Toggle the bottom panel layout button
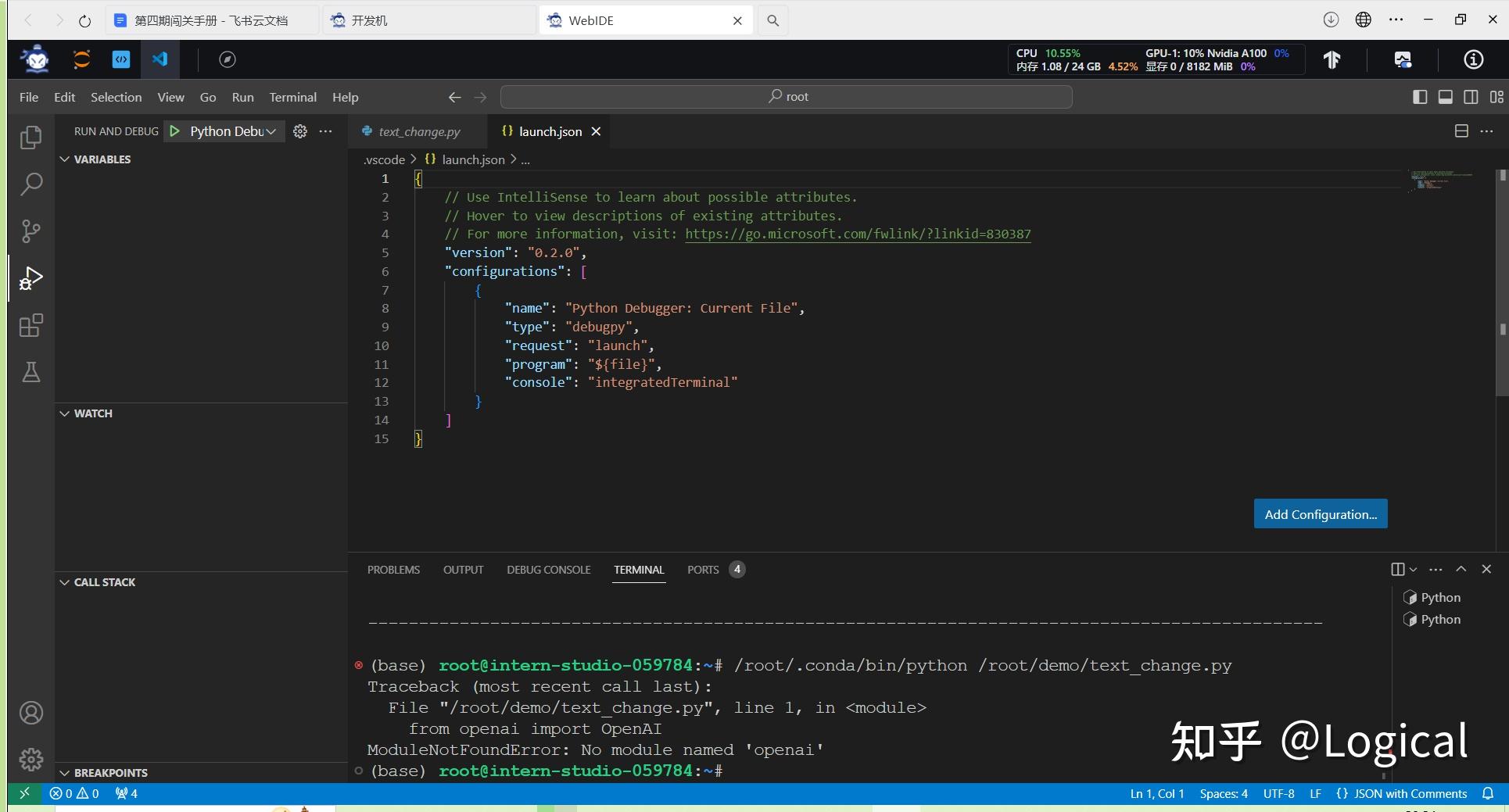This screenshot has width=1509, height=812. click(x=1446, y=97)
